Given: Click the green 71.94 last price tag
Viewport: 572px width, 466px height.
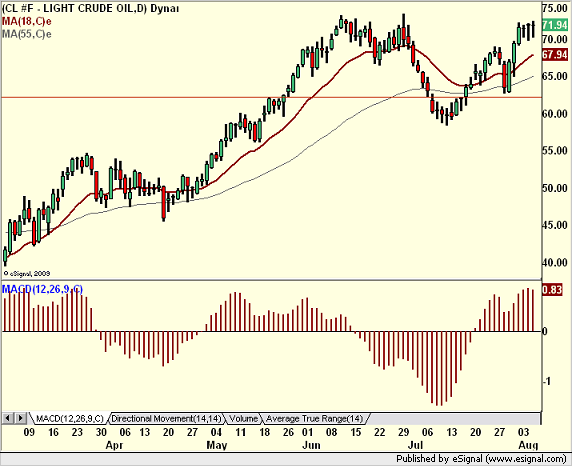Looking at the screenshot, I should click(x=555, y=25).
